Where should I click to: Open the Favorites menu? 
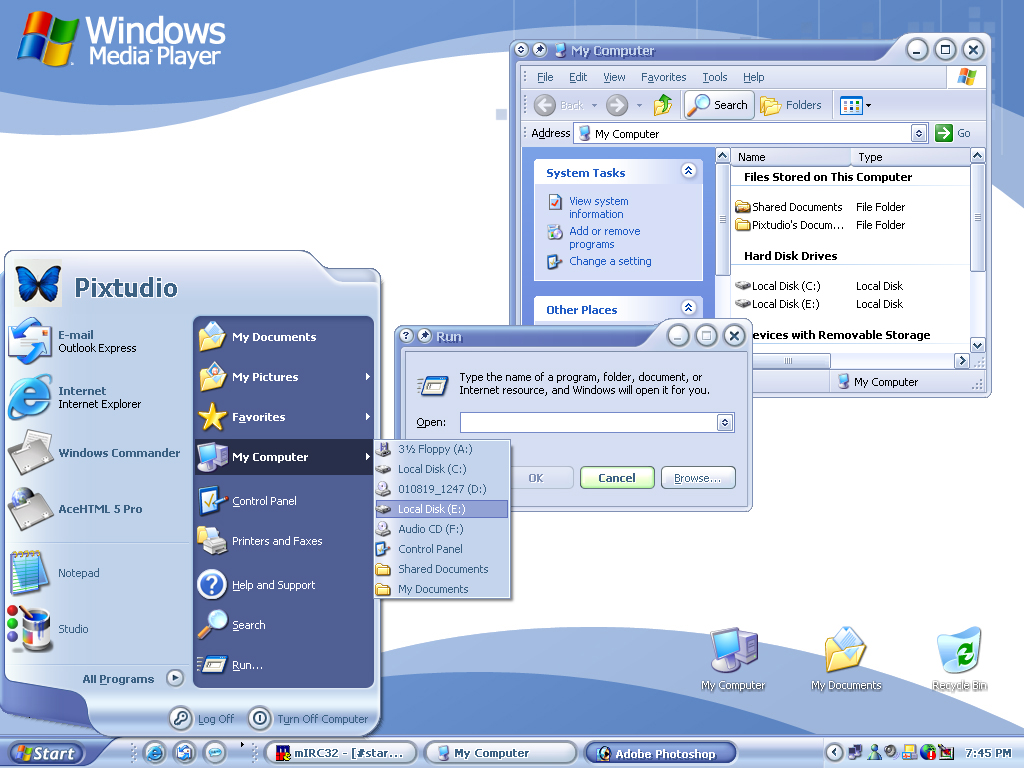point(664,77)
